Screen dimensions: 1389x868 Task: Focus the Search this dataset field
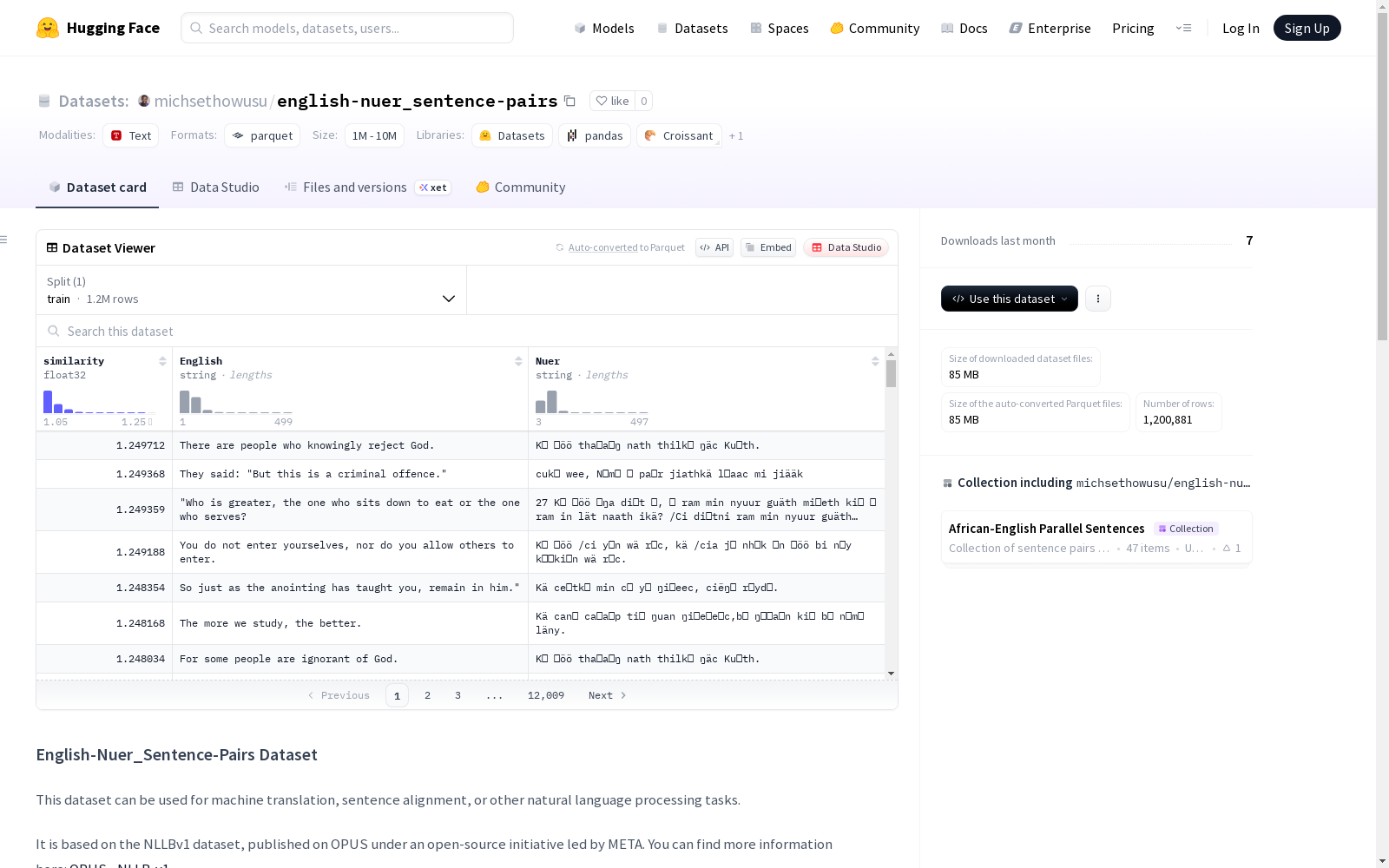[x=467, y=331]
